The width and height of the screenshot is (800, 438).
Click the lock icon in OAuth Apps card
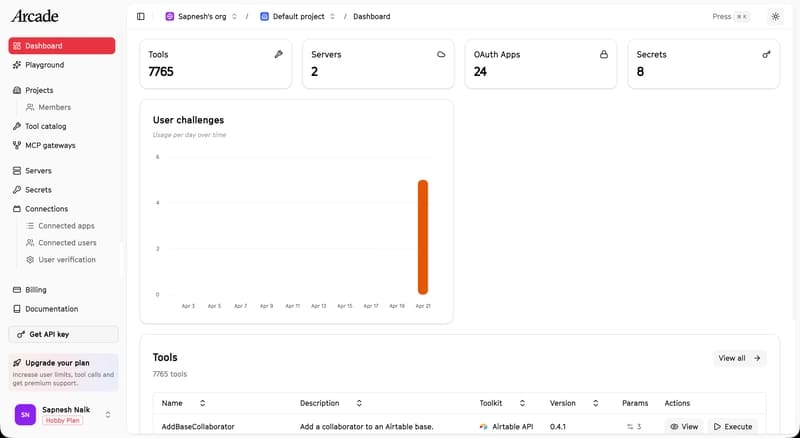(604, 55)
